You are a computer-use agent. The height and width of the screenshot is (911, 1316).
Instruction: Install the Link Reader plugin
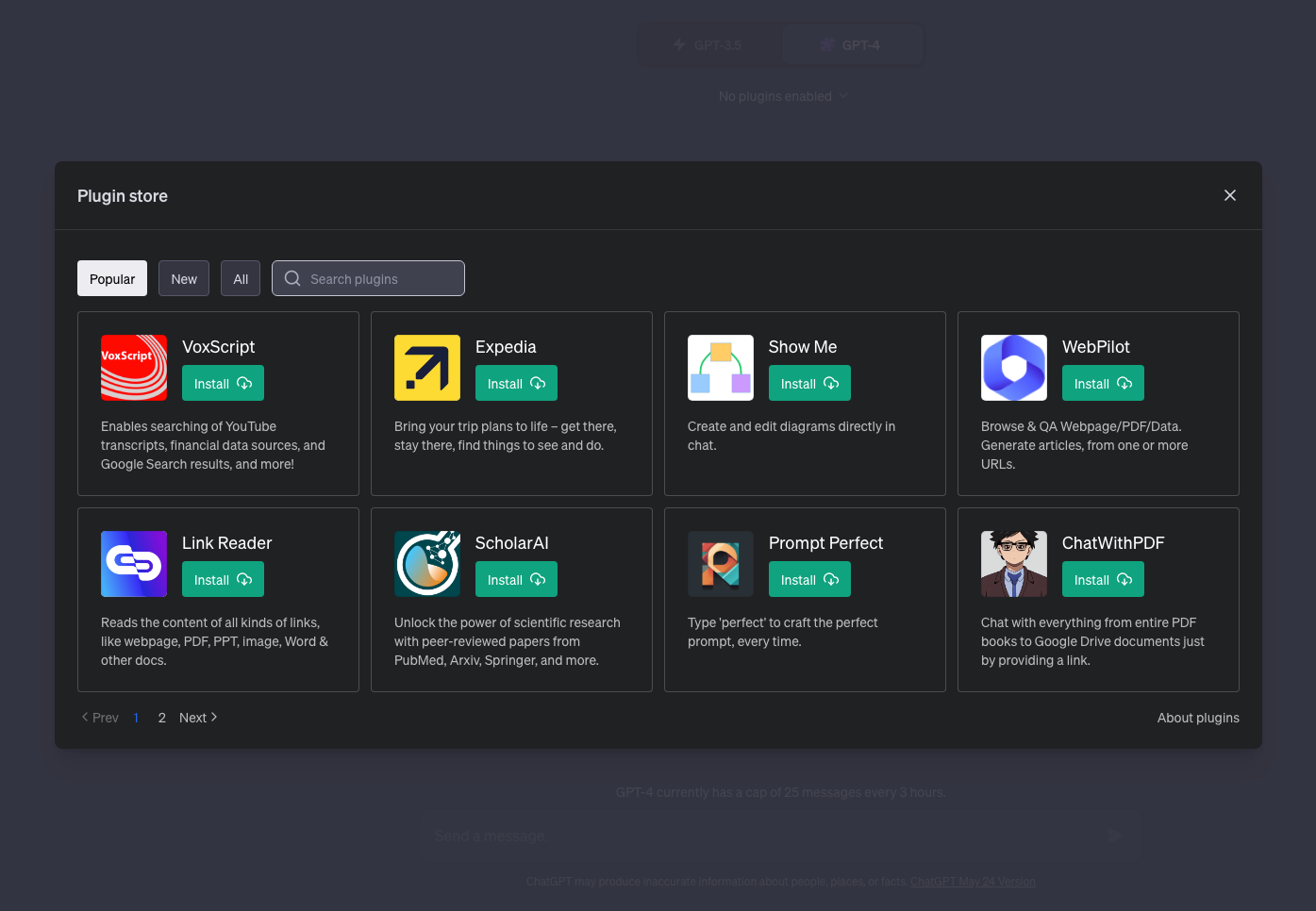[223, 579]
